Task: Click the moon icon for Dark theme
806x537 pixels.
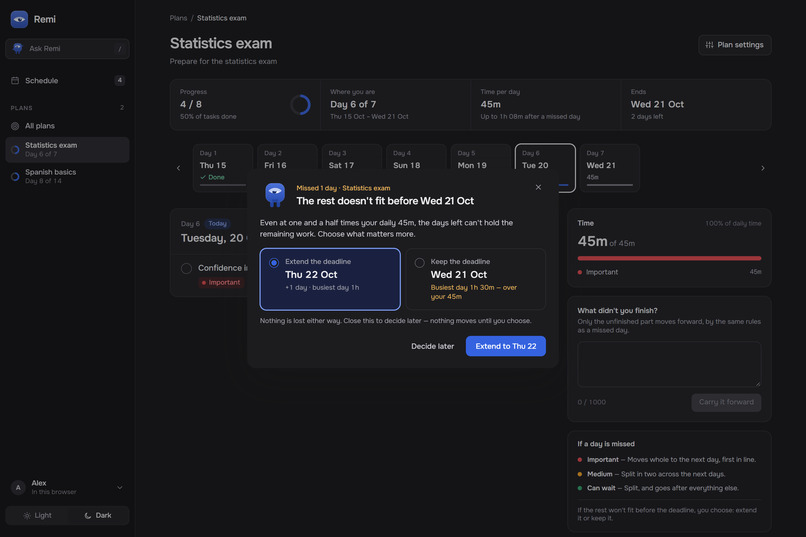Action: click(88, 515)
